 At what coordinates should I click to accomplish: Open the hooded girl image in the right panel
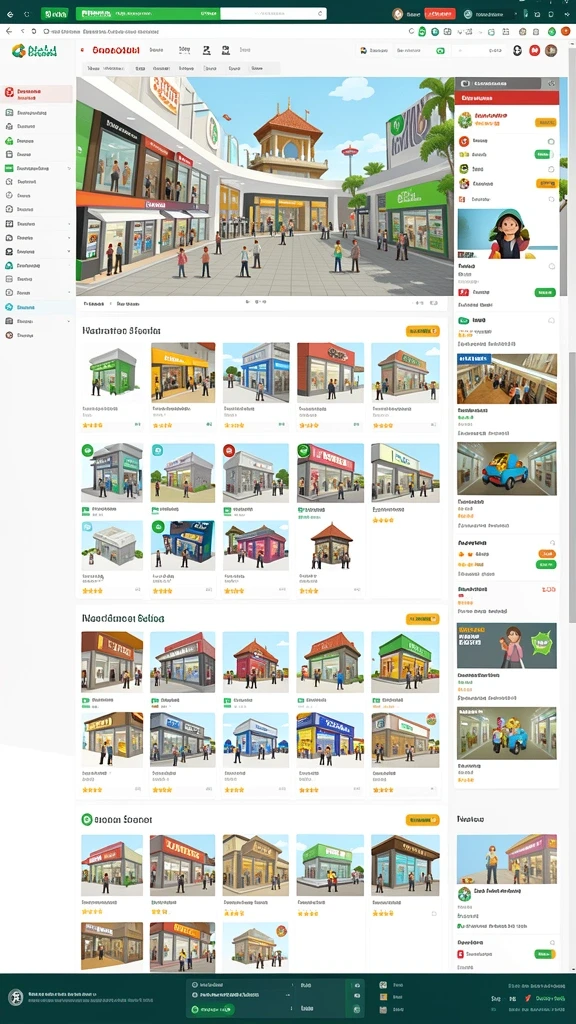[x=507, y=234]
